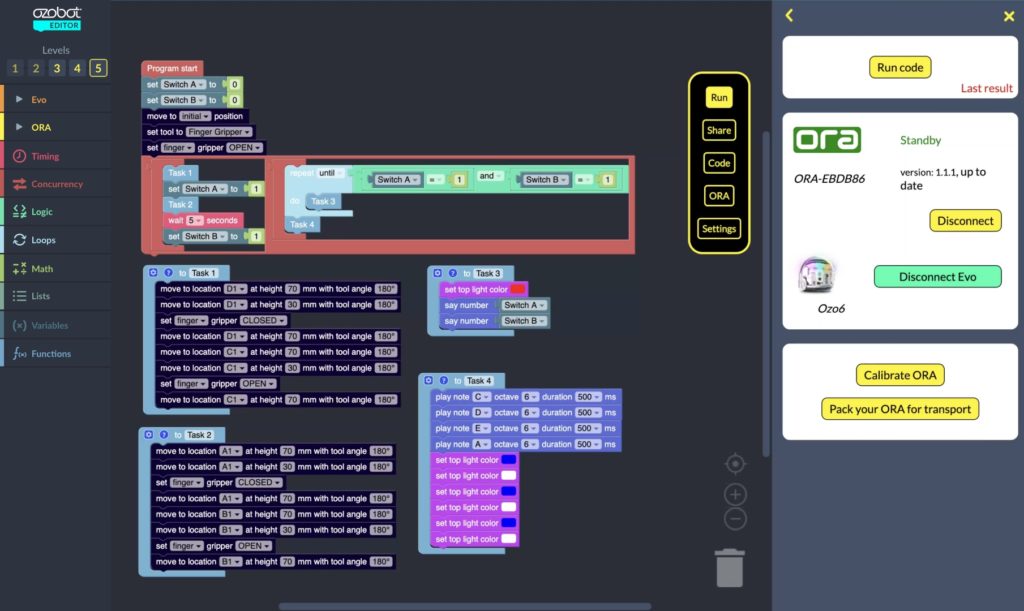Screen dimensions: 1024x611
Task: Open Settings in the yellow menu
Action: (719, 228)
